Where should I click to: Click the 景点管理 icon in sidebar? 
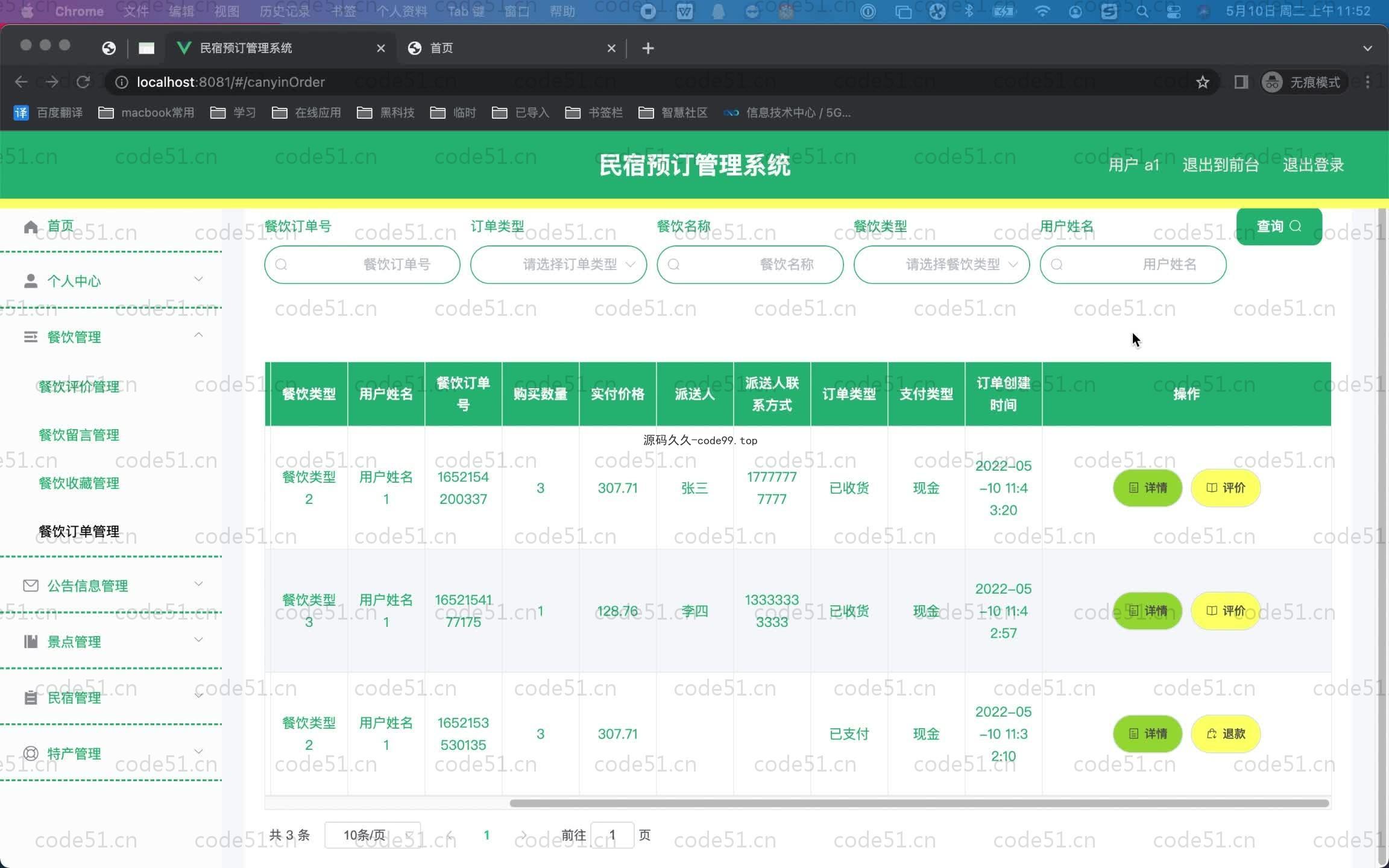pyautogui.click(x=30, y=641)
